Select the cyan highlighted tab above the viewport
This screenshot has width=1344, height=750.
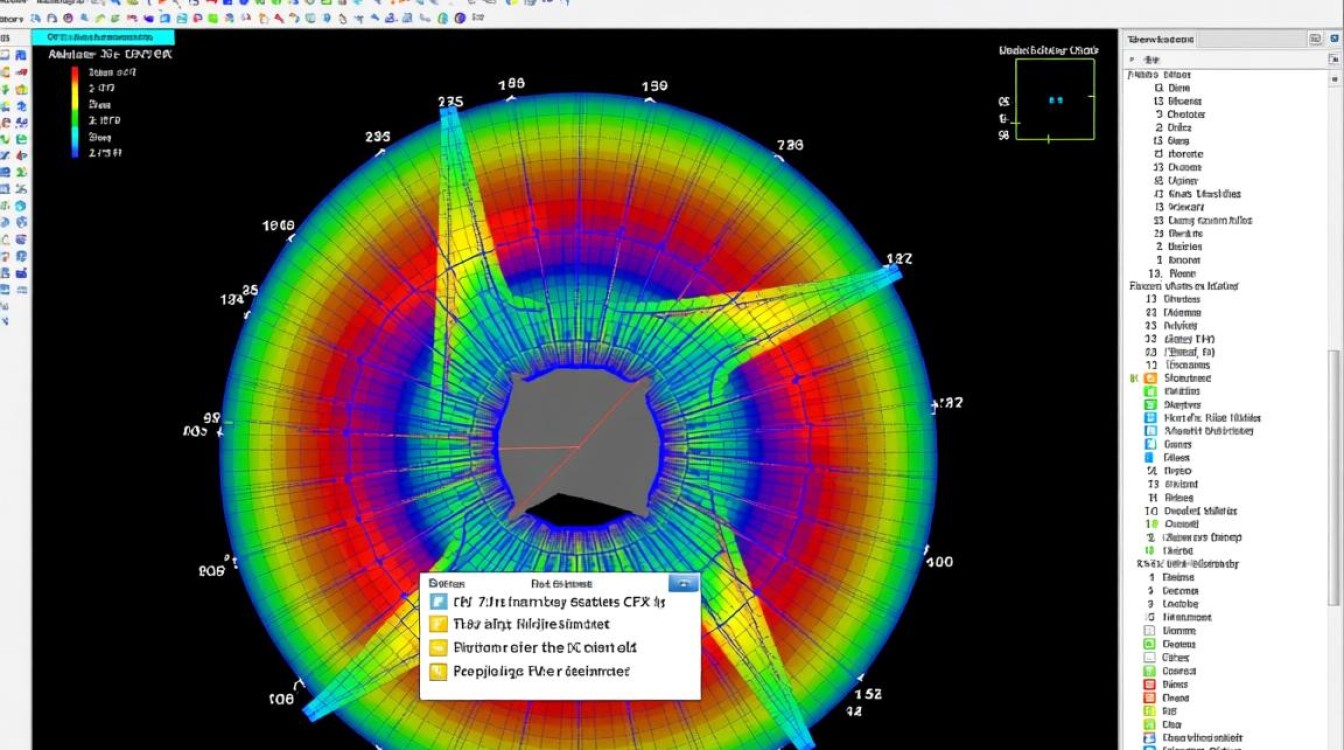pos(103,37)
